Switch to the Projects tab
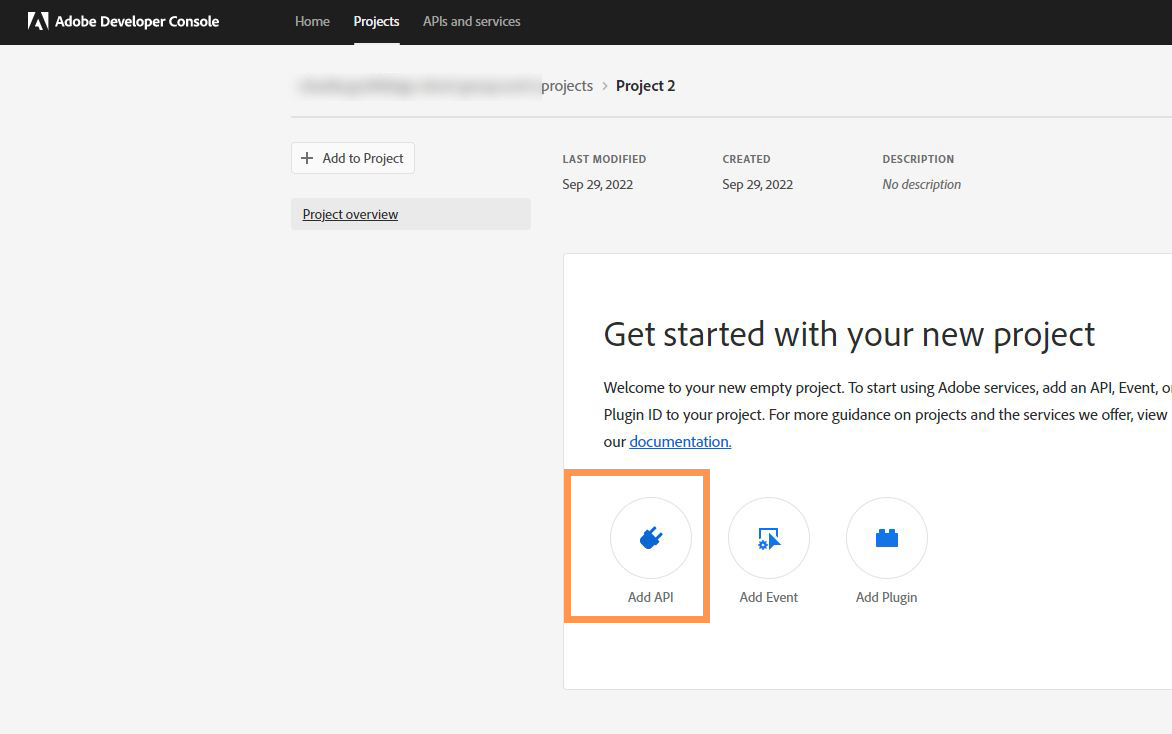 [x=376, y=22]
